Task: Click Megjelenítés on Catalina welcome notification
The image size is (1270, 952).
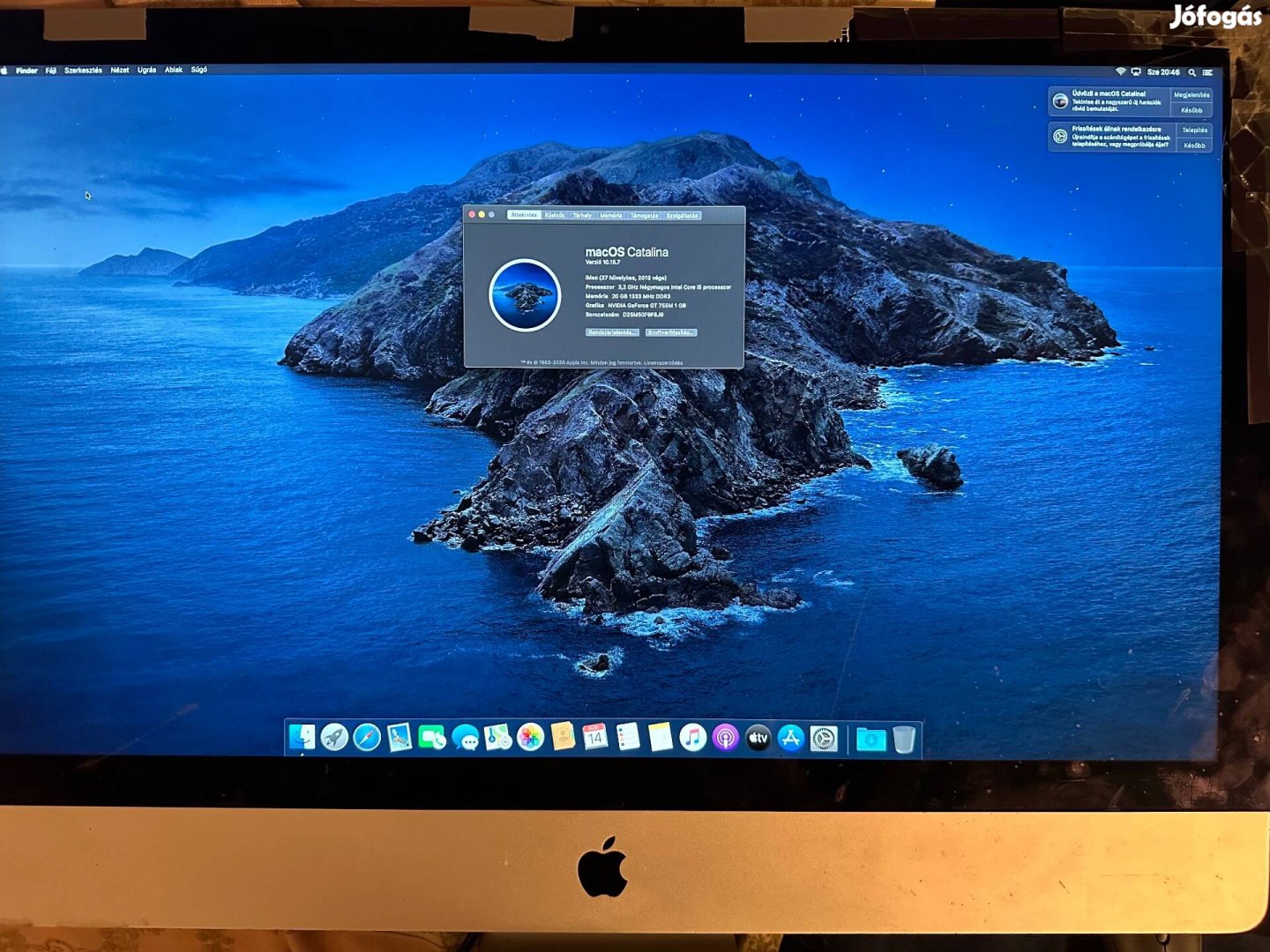Action: click(x=1192, y=95)
